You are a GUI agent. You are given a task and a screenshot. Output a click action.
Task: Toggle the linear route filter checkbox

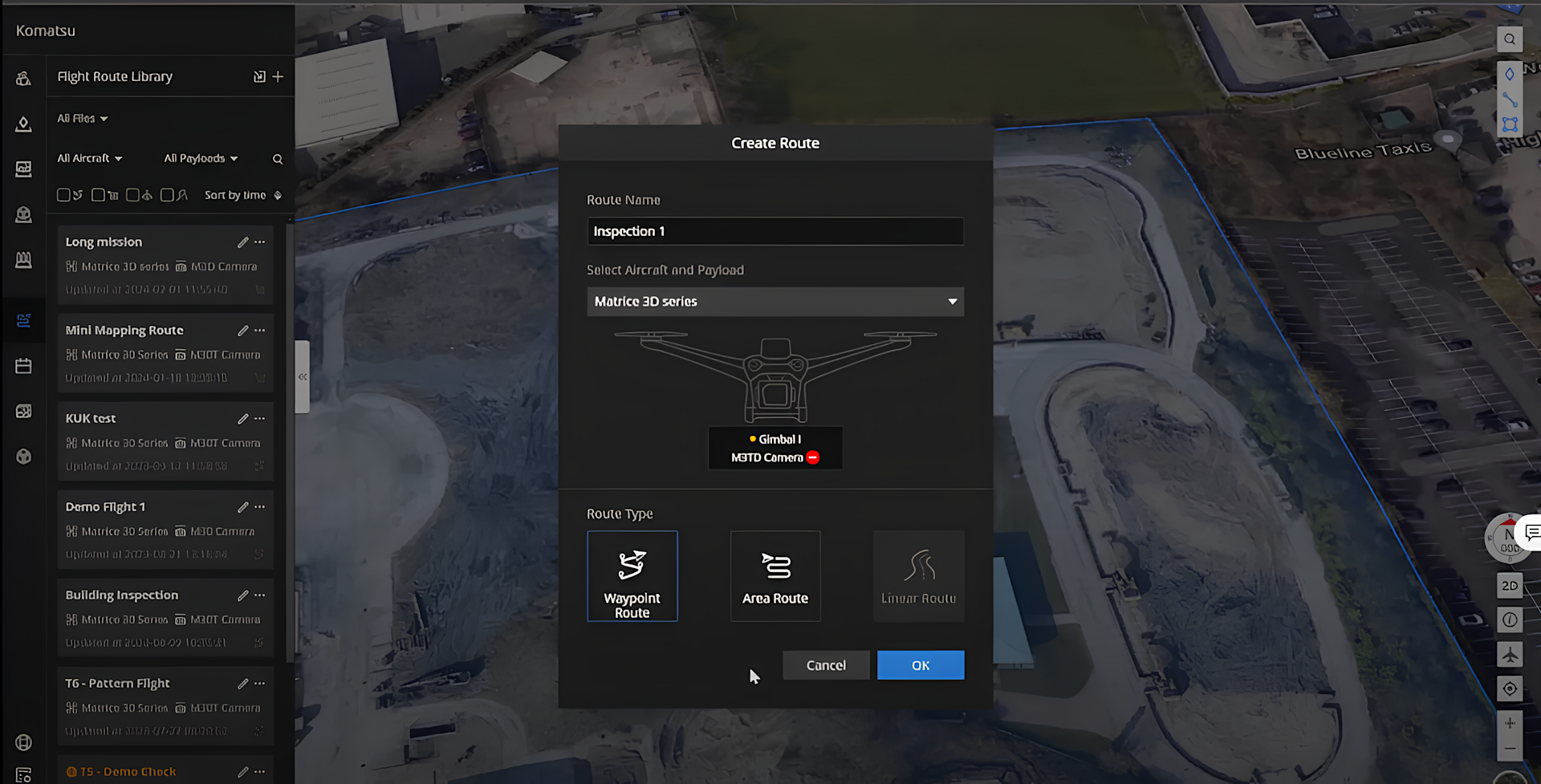(167, 195)
